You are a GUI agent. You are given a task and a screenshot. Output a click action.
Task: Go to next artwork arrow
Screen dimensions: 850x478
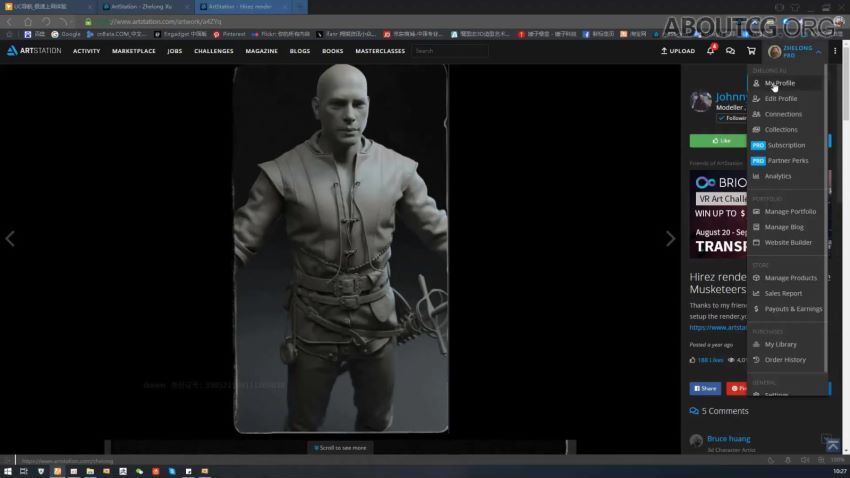tap(671, 238)
